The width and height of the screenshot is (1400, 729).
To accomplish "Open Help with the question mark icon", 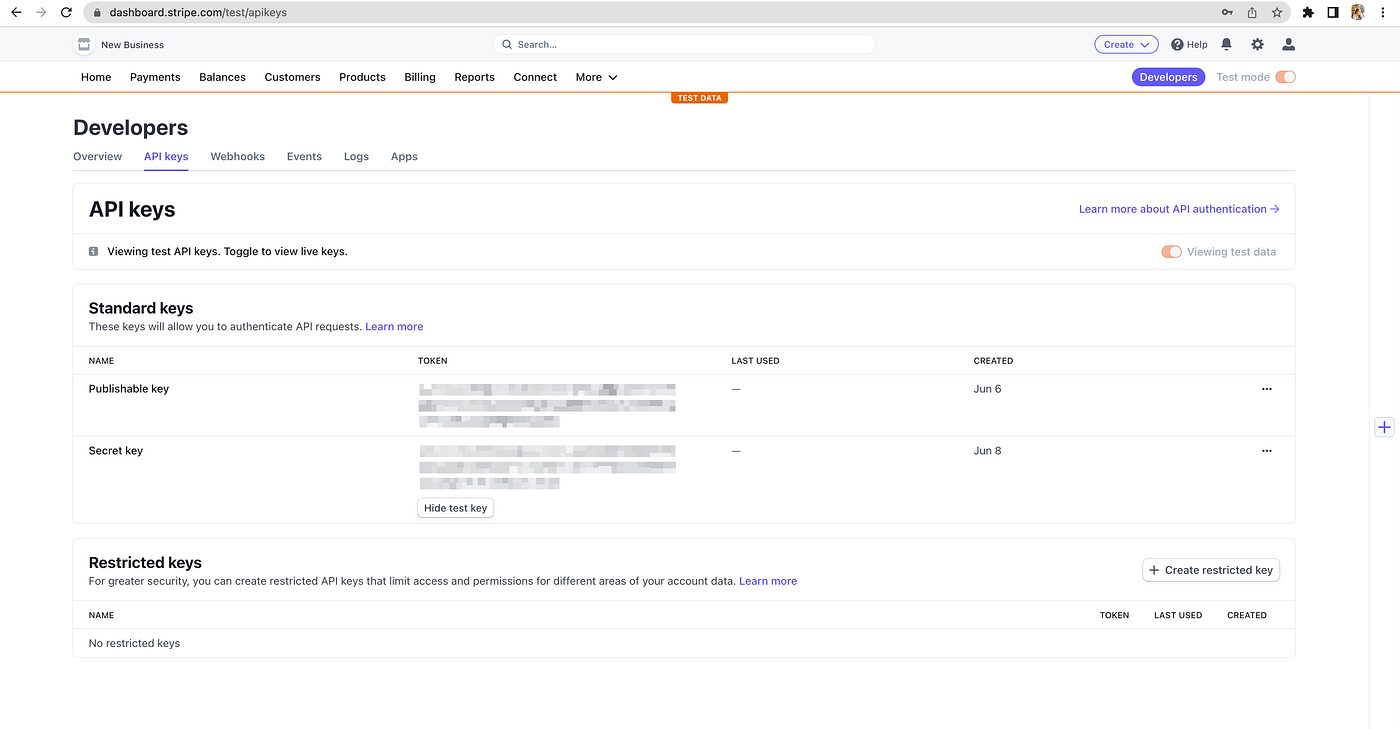I will [1177, 45].
